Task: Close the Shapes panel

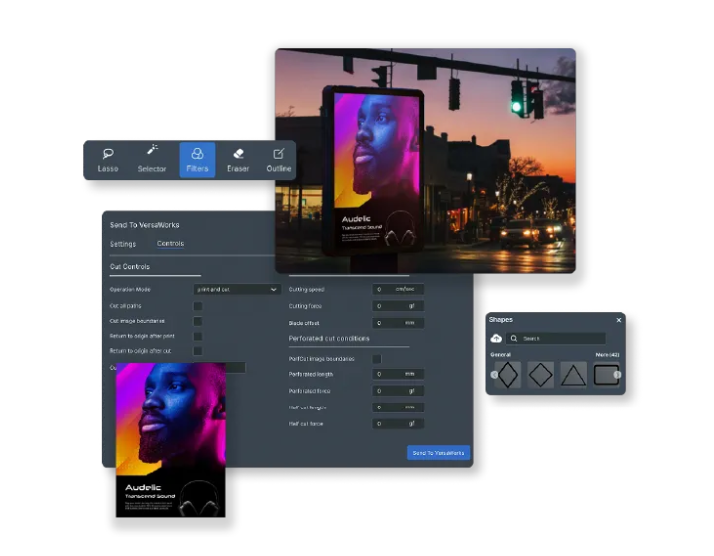Action: pos(618,320)
